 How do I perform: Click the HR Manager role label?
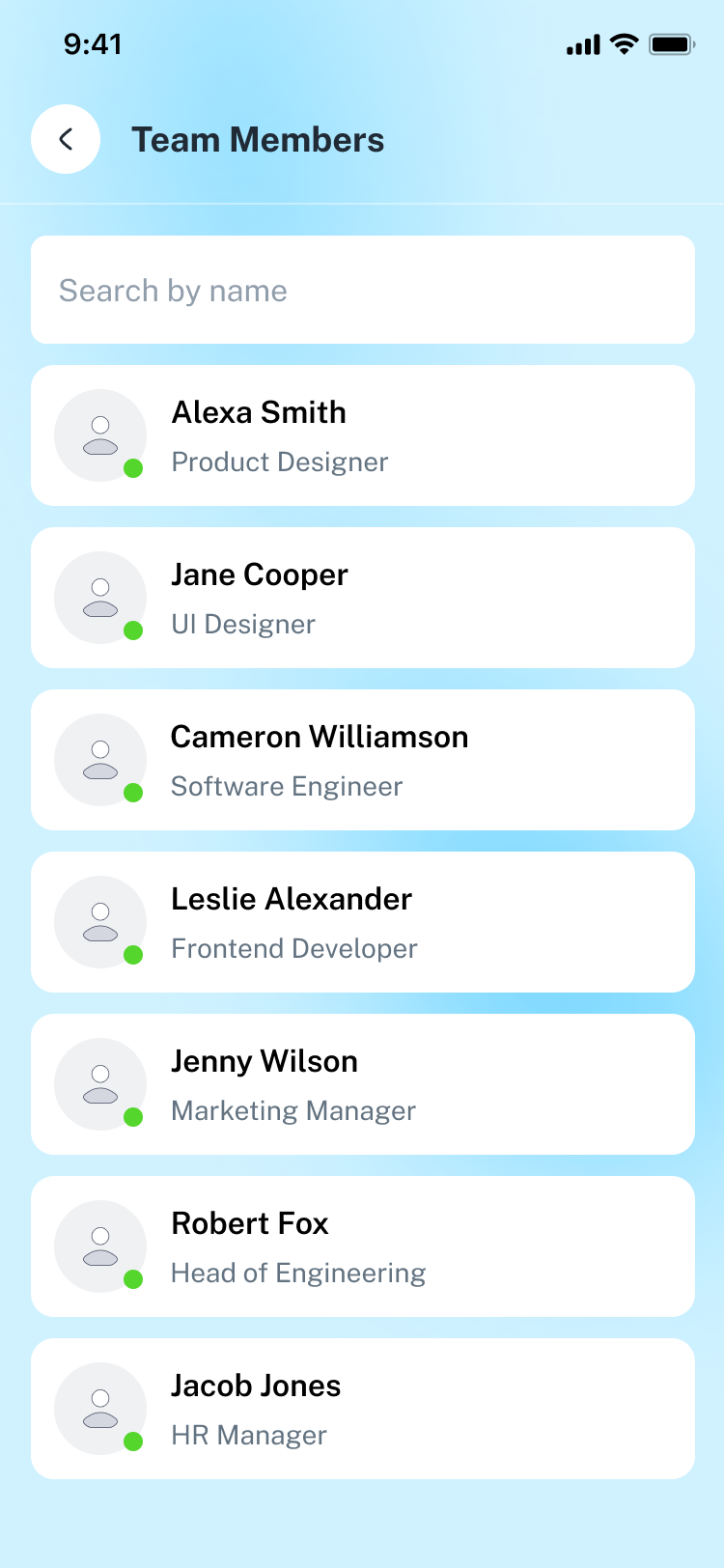pyautogui.click(x=249, y=1435)
